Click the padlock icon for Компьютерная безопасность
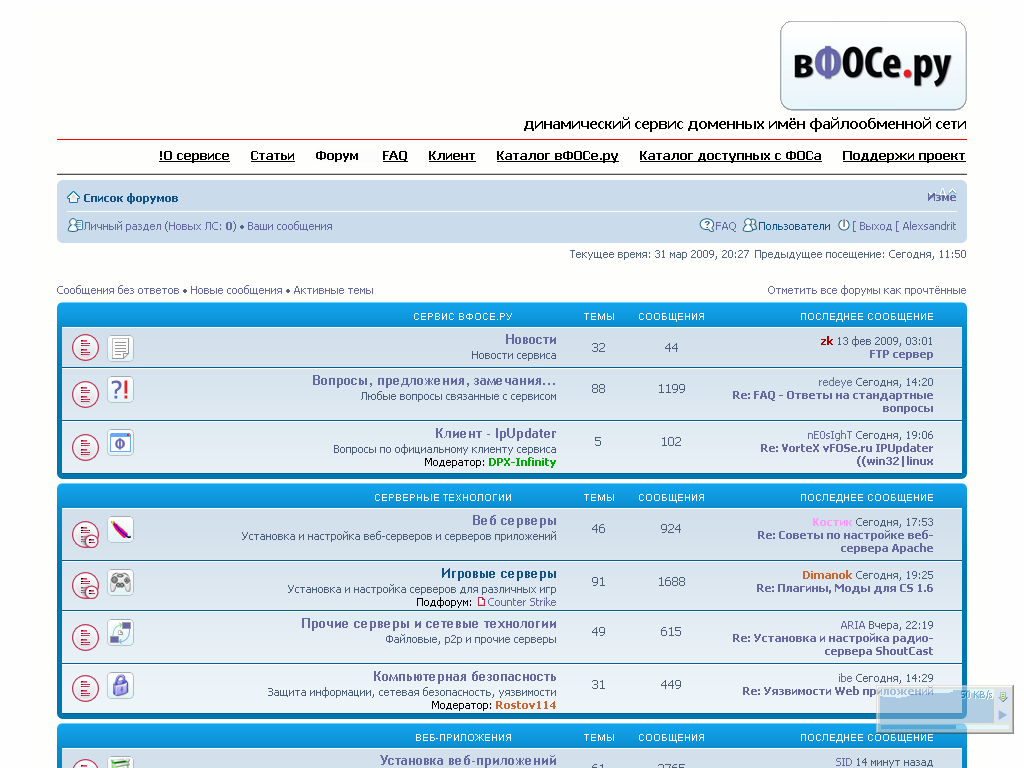1024x768 pixels. coord(120,685)
